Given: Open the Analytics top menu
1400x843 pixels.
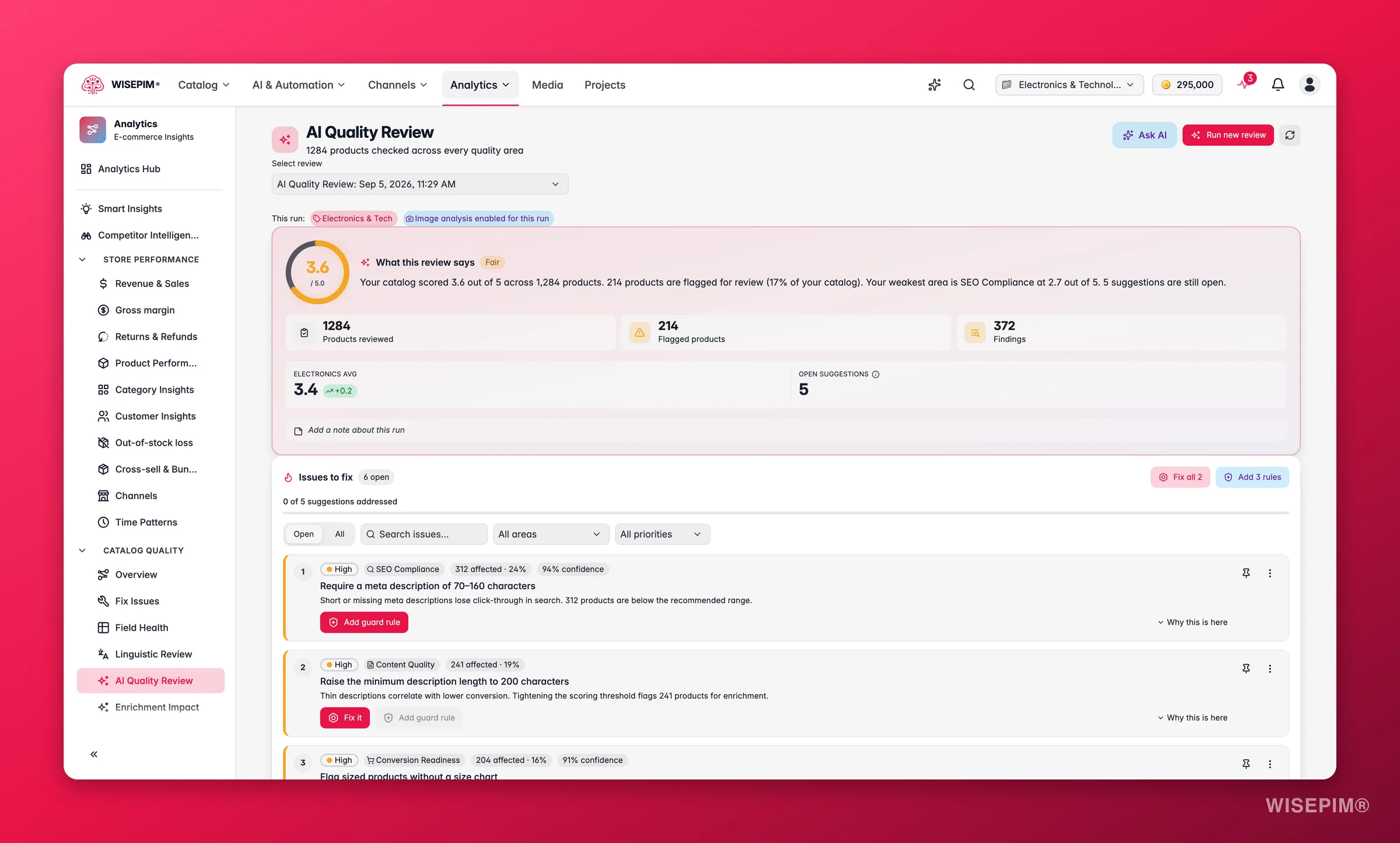Looking at the screenshot, I should click(480, 85).
